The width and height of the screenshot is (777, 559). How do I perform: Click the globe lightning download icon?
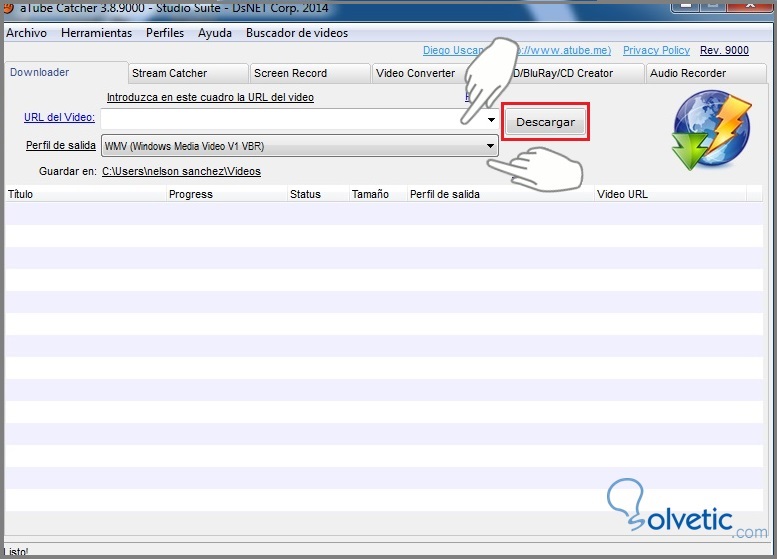coord(712,130)
